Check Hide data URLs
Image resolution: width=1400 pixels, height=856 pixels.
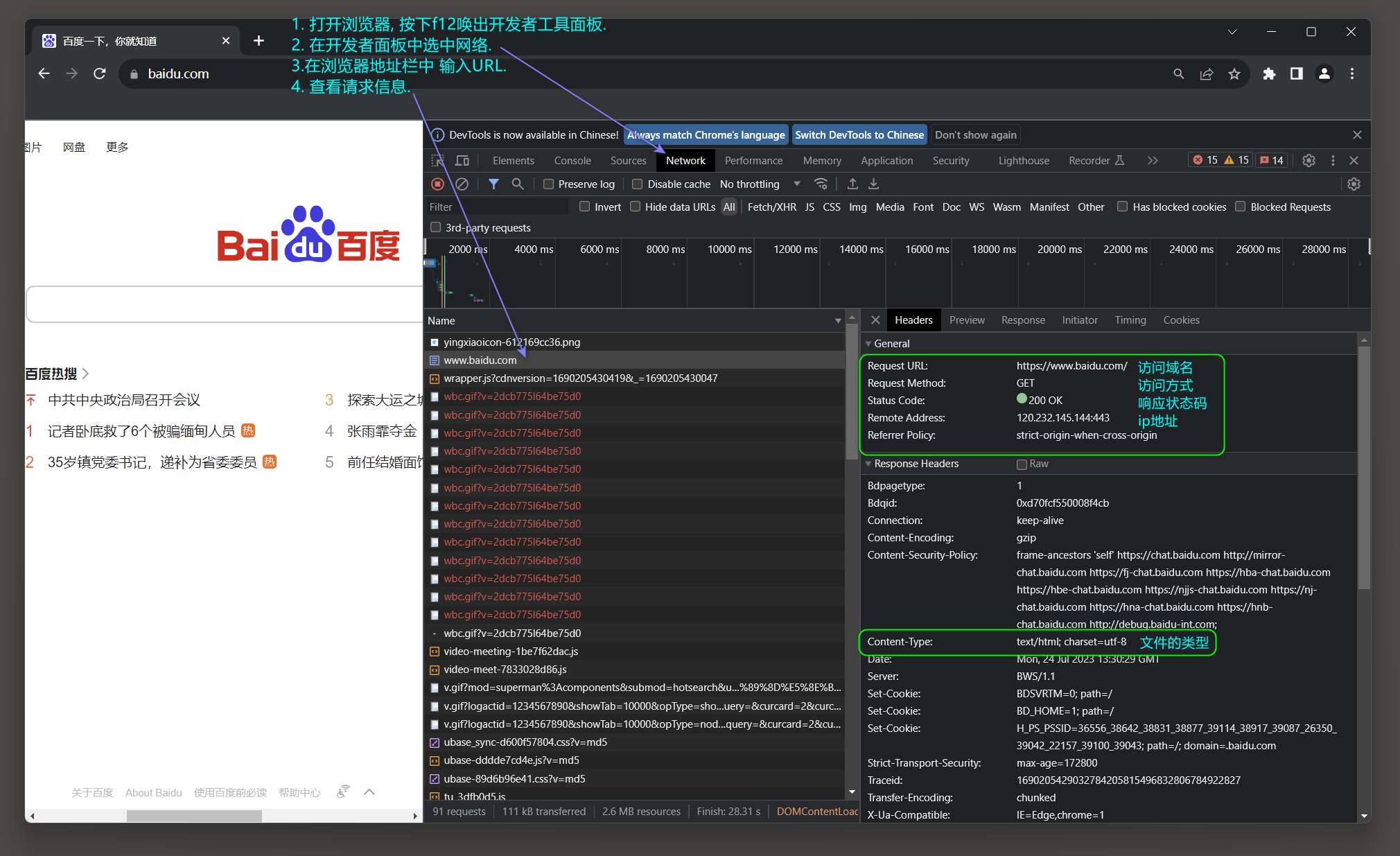635,207
